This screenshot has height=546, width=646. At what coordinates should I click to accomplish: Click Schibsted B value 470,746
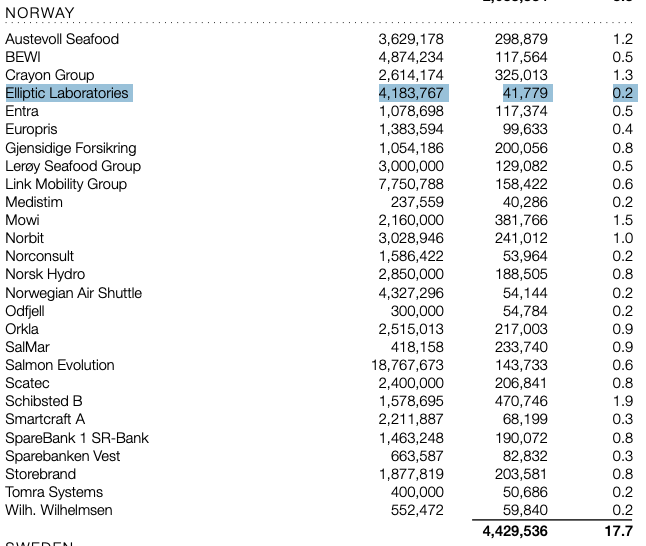(x=521, y=401)
